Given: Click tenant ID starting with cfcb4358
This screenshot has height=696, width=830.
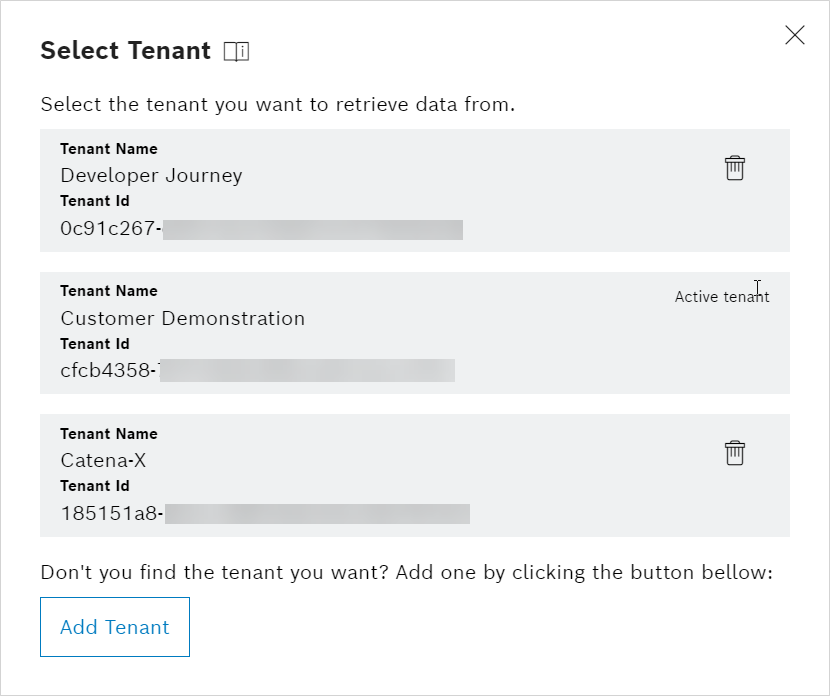Looking at the screenshot, I should pyautogui.click(x=108, y=371).
